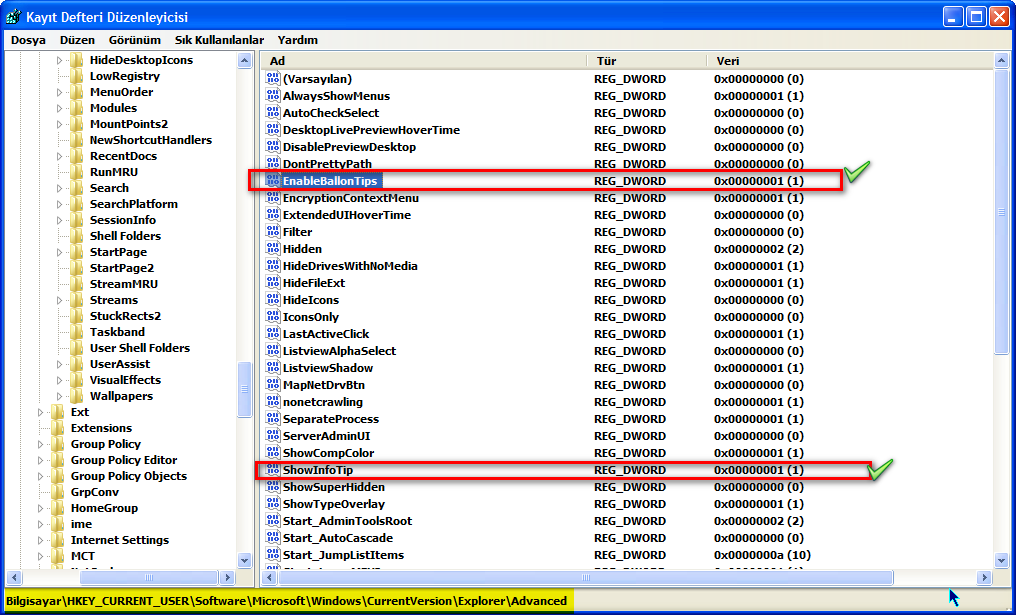Sort by the Veri column header
Viewport: 1016px width, 615px height.
[849, 61]
